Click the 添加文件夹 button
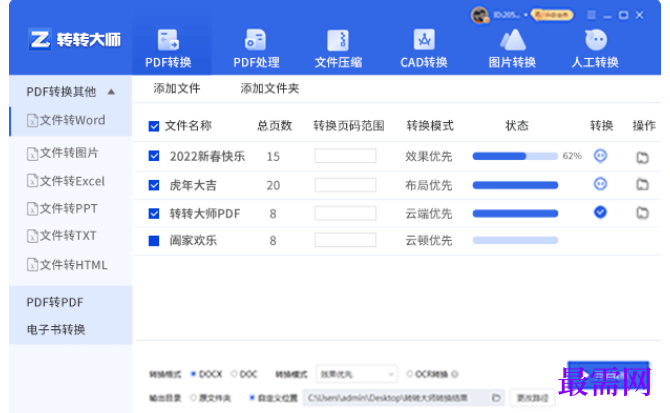The image size is (670, 413). pos(270,88)
